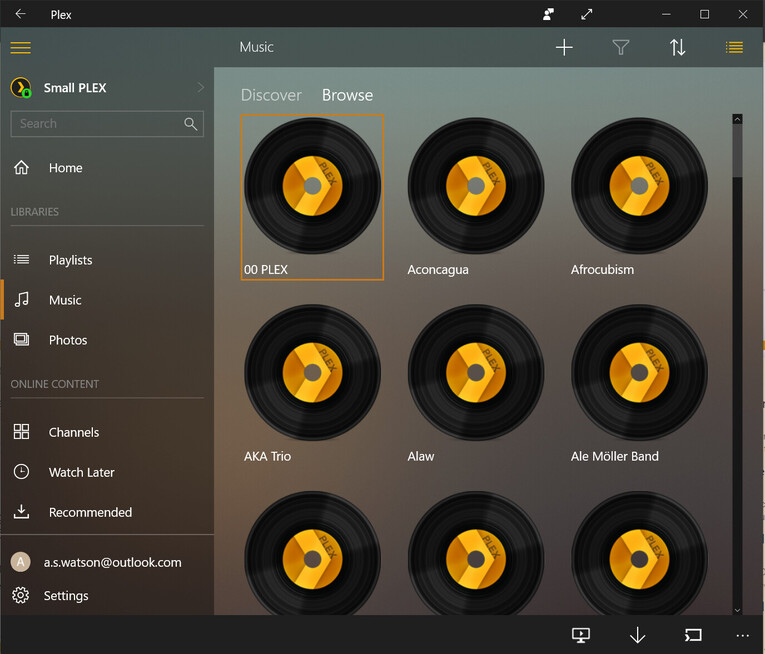Viewport: 765px width, 654px height.
Task: Select the 'AKA Trio' artist name text
Action: (x=267, y=456)
